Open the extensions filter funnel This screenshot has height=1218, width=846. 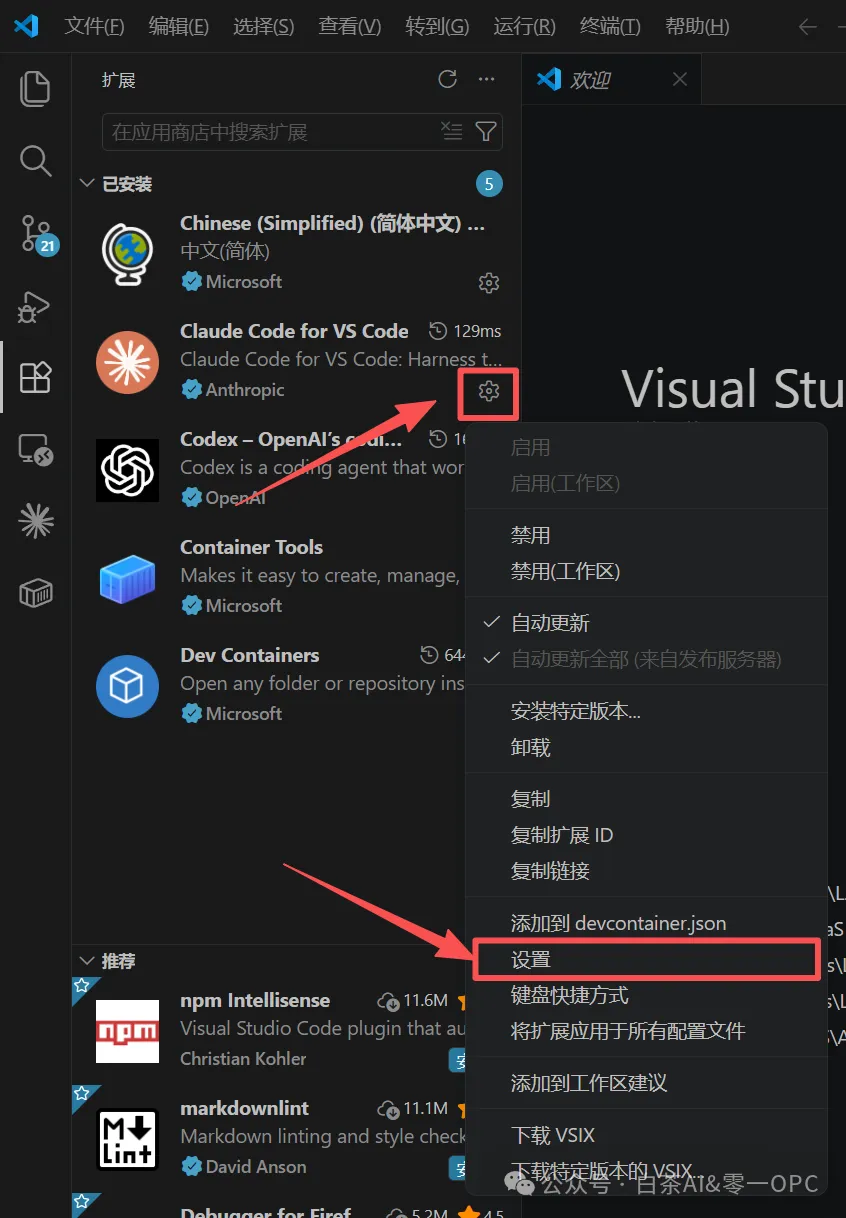[x=485, y=131]
